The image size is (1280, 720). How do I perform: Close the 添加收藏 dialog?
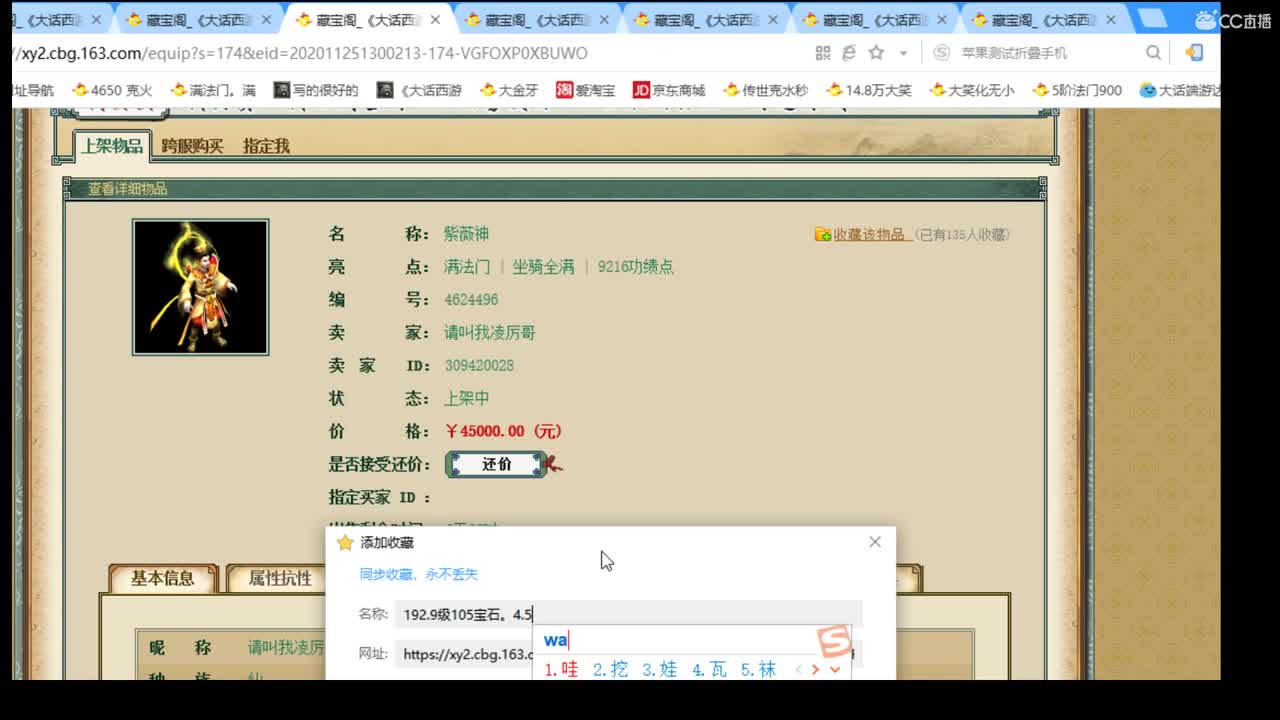875,542
